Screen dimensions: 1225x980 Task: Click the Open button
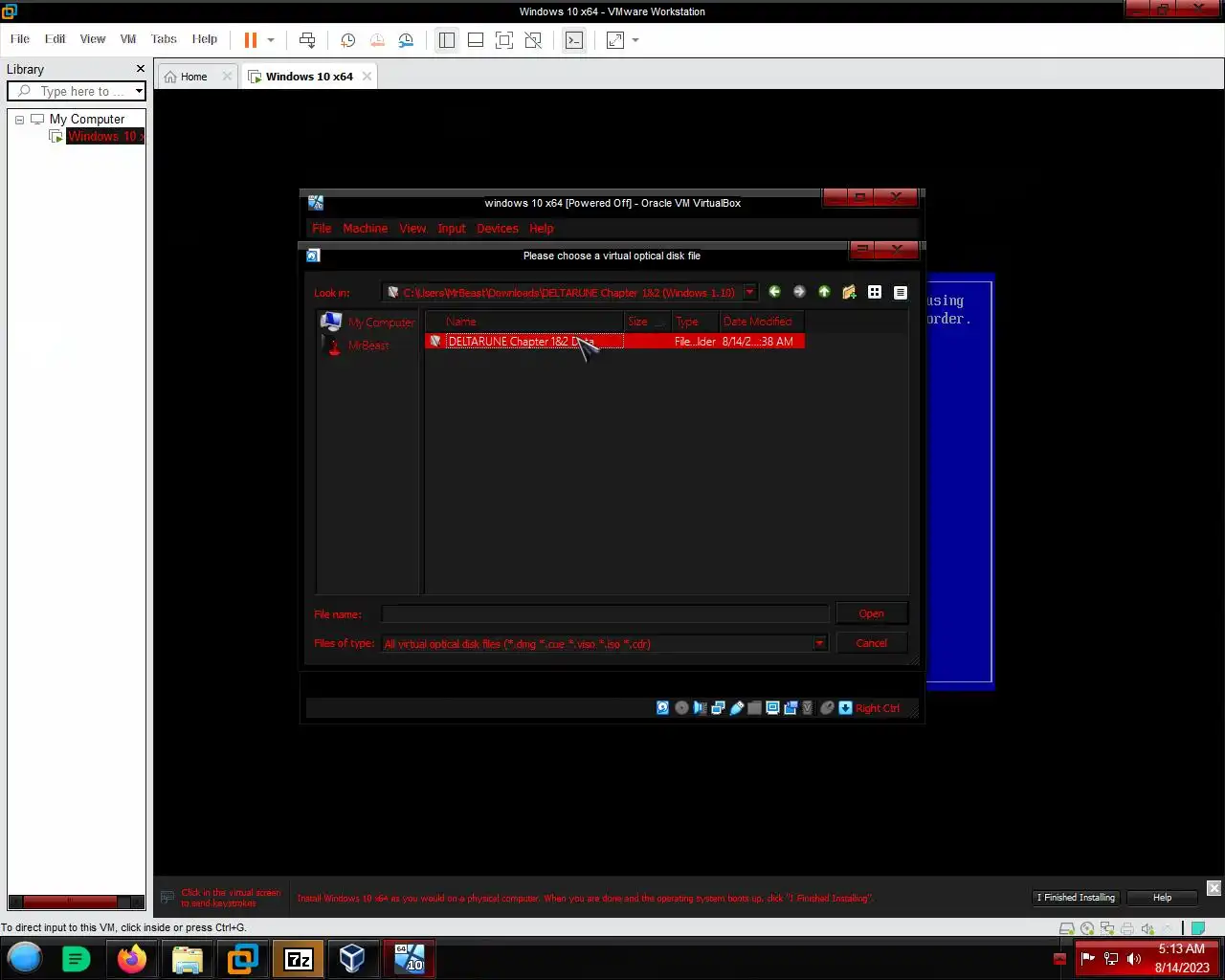pos(871,613)
